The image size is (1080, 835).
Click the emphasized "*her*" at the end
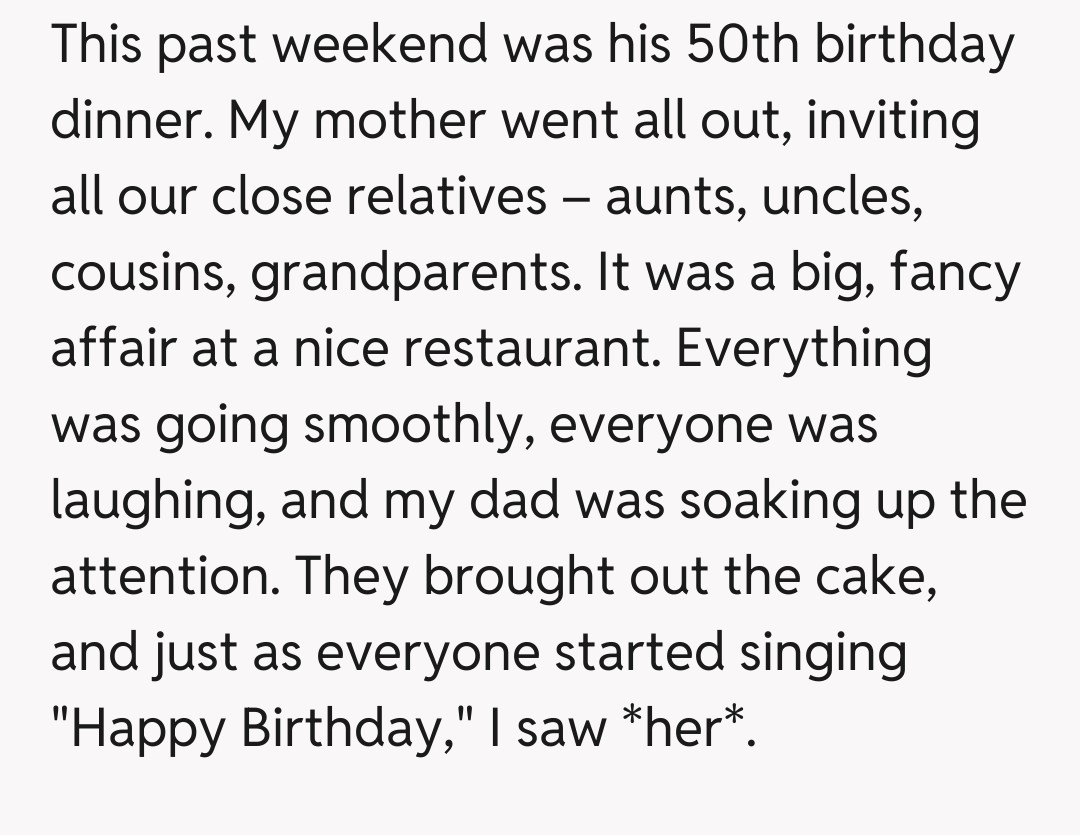(x=685, y=729)
